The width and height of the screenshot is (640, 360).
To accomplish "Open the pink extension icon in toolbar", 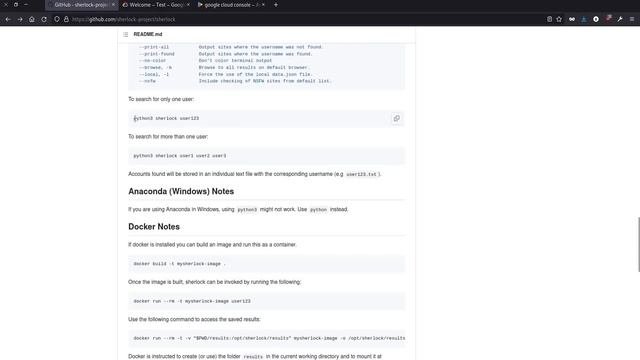I will [x=608, y=19].
